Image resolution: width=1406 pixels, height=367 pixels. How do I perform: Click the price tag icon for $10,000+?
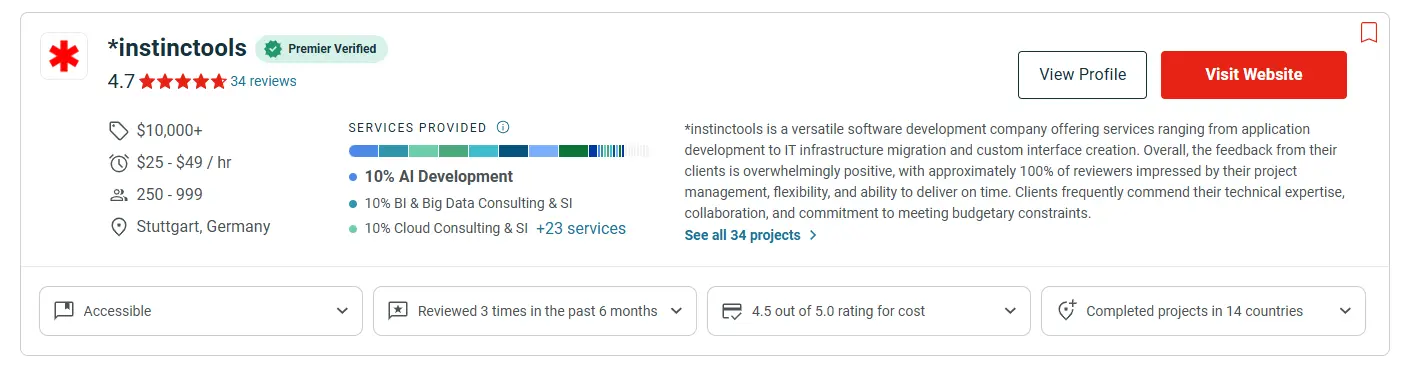click(x=118, y=131)
